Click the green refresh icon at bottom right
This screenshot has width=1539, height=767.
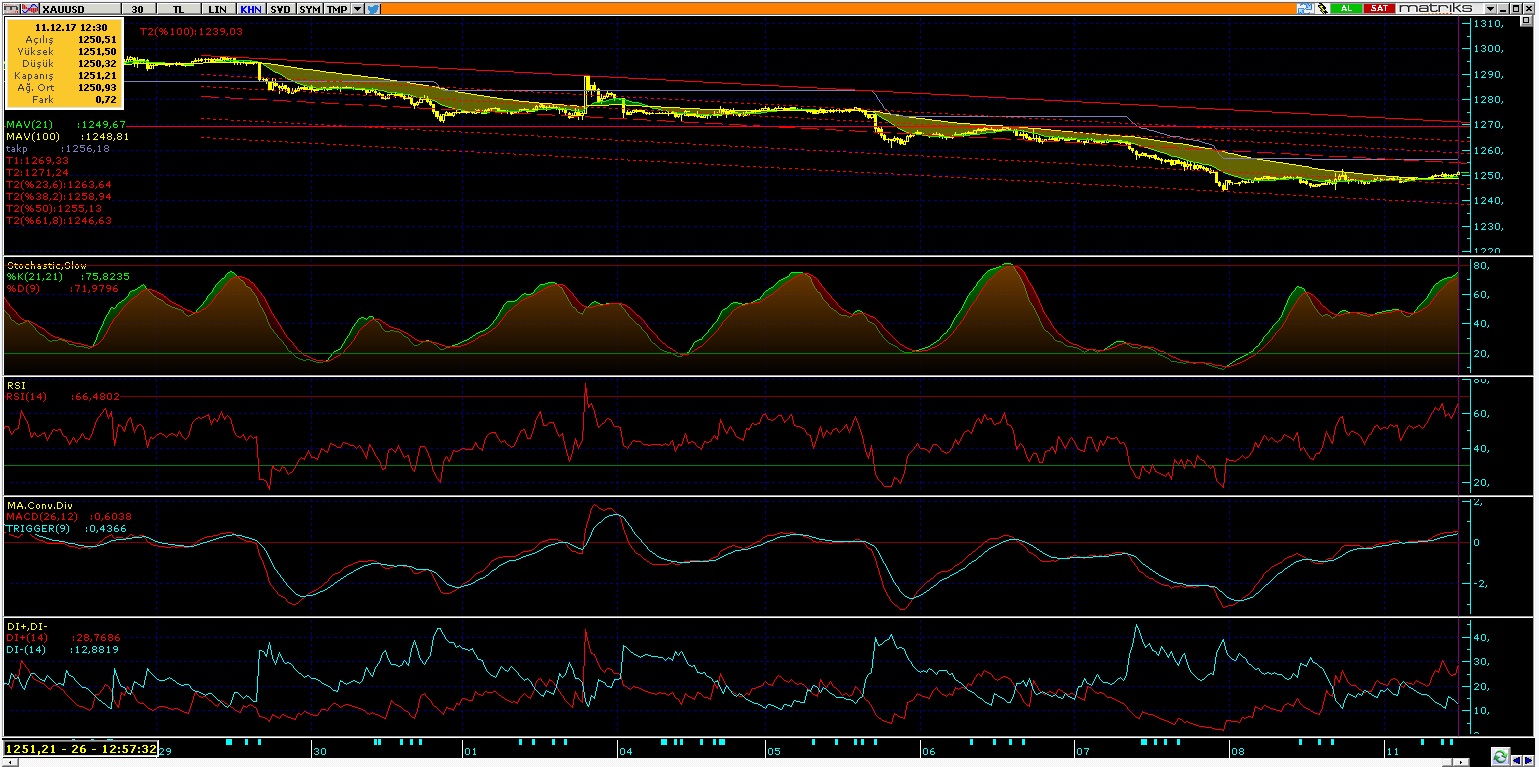click(x=1500, y=756)
